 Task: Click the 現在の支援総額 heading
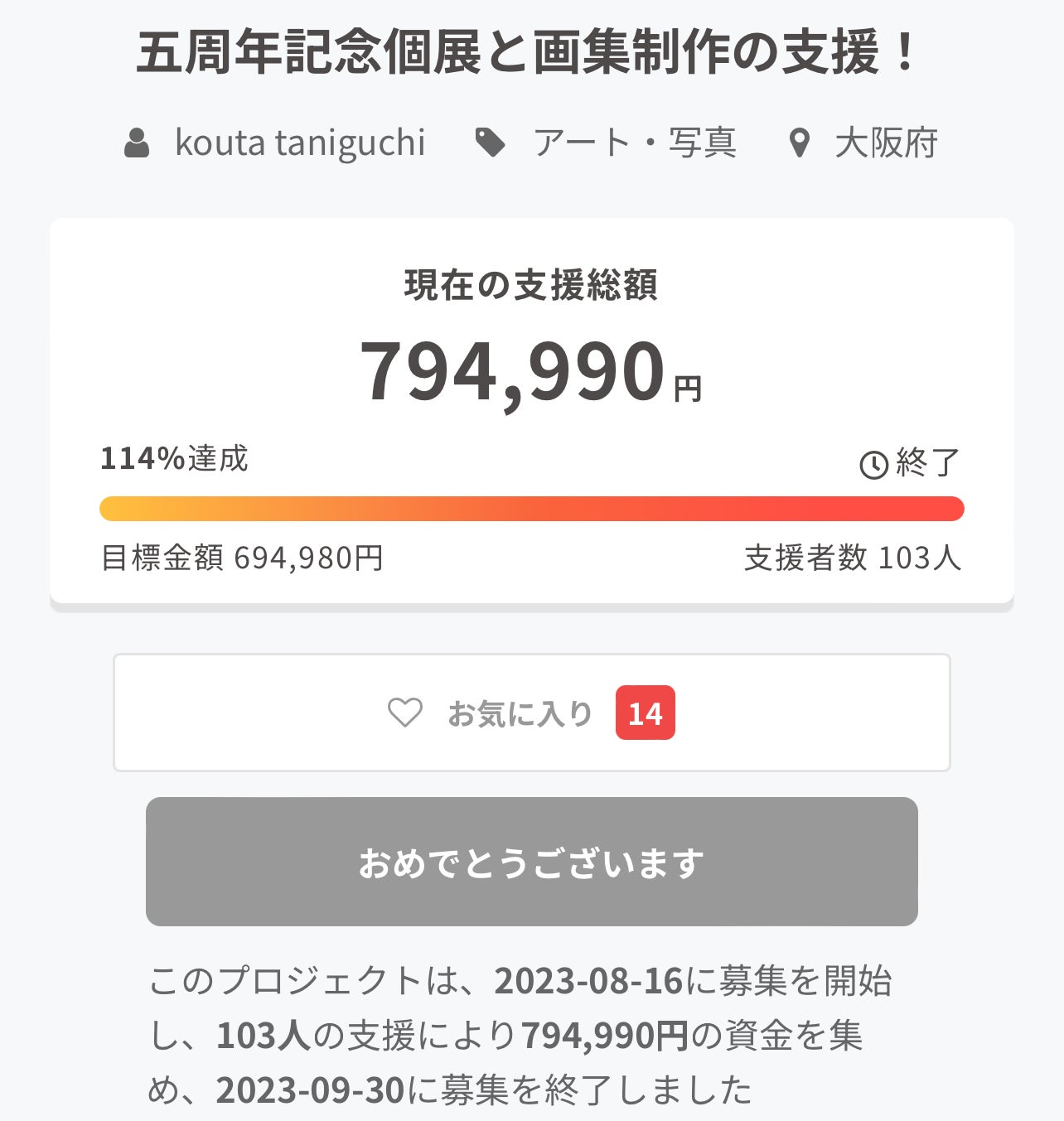click(531, 285)
